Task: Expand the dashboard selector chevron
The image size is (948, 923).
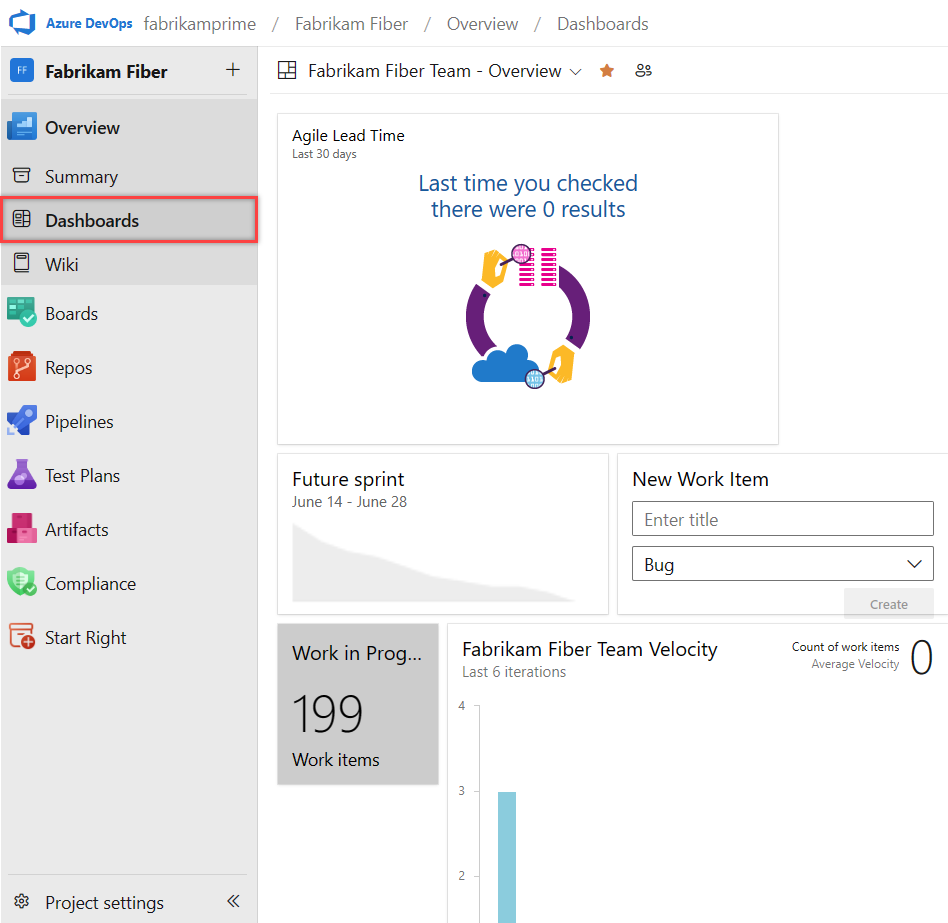Action: click(x=575, y=72)
